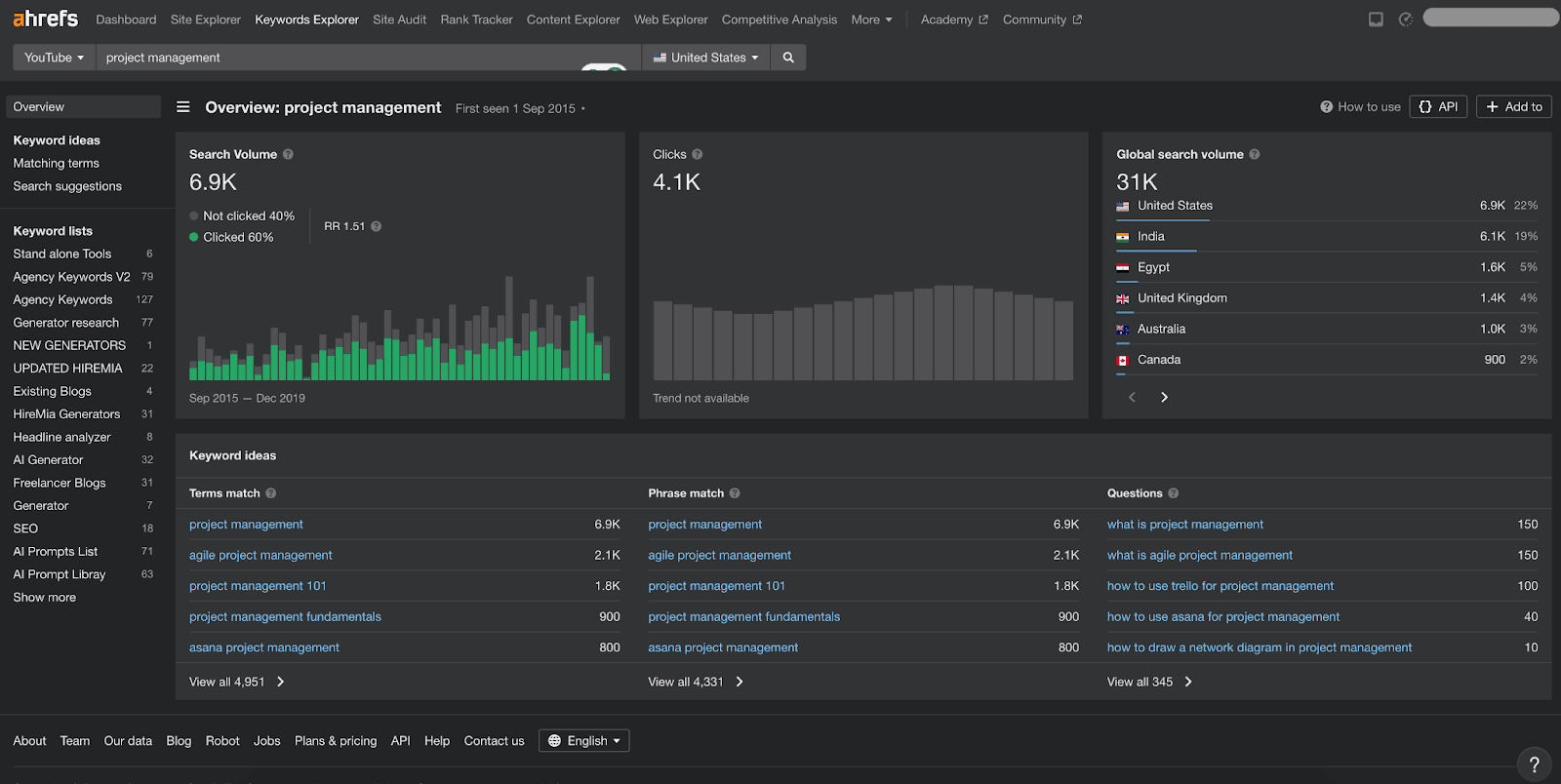Click the Terms match help icon

(271, 493)
